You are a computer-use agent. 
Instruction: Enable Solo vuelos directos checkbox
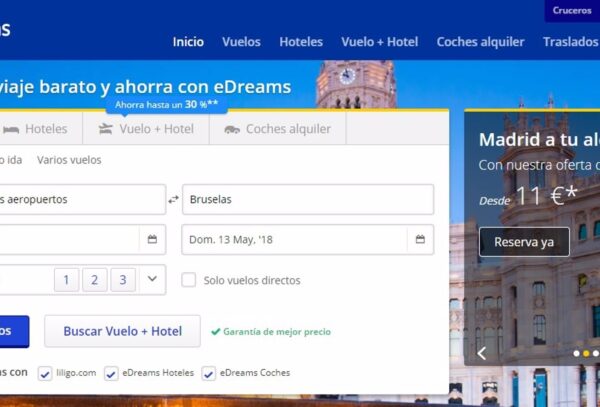[x=188, y=280]
